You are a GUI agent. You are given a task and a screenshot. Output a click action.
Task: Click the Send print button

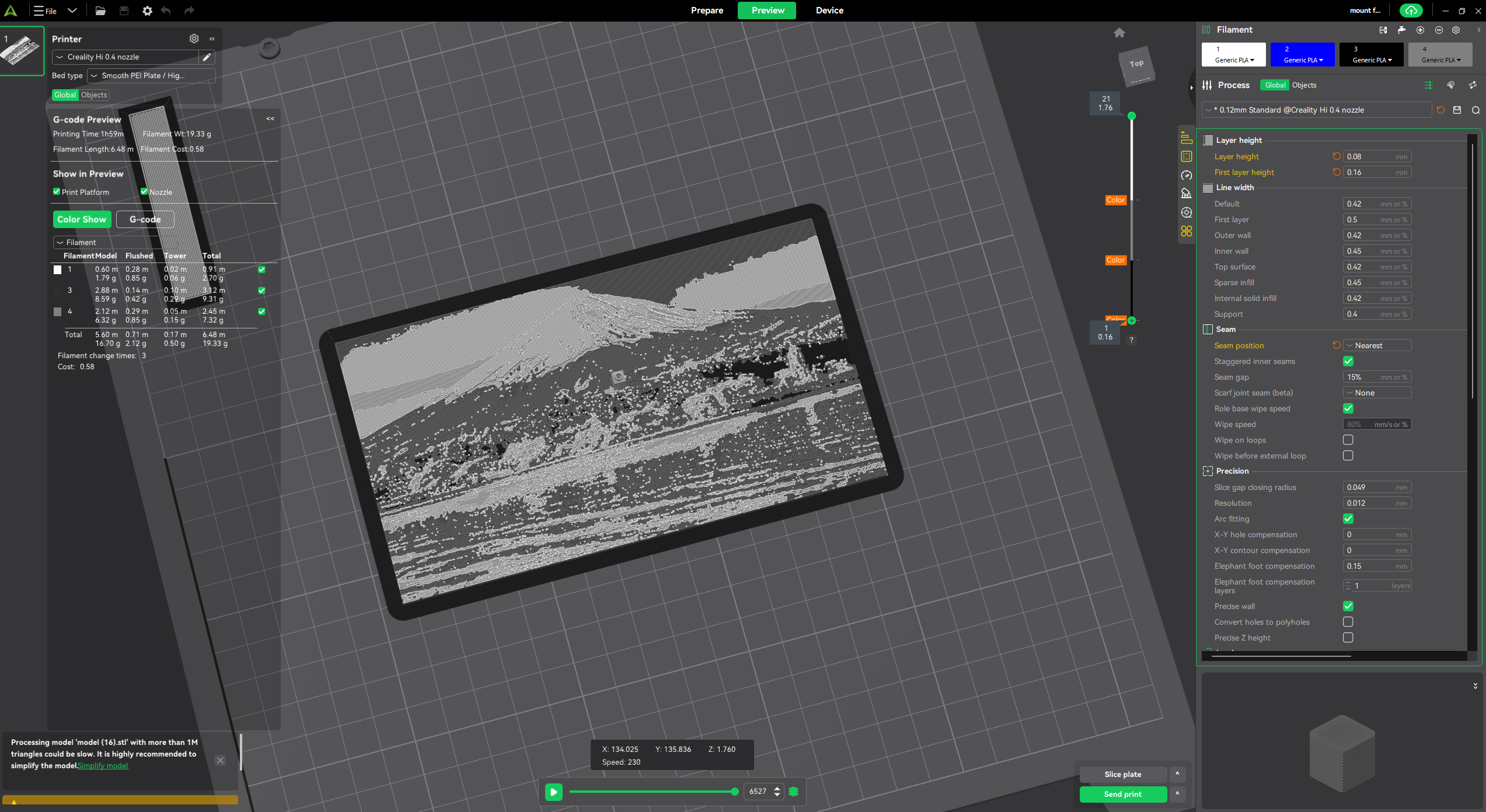(1122, 794)
